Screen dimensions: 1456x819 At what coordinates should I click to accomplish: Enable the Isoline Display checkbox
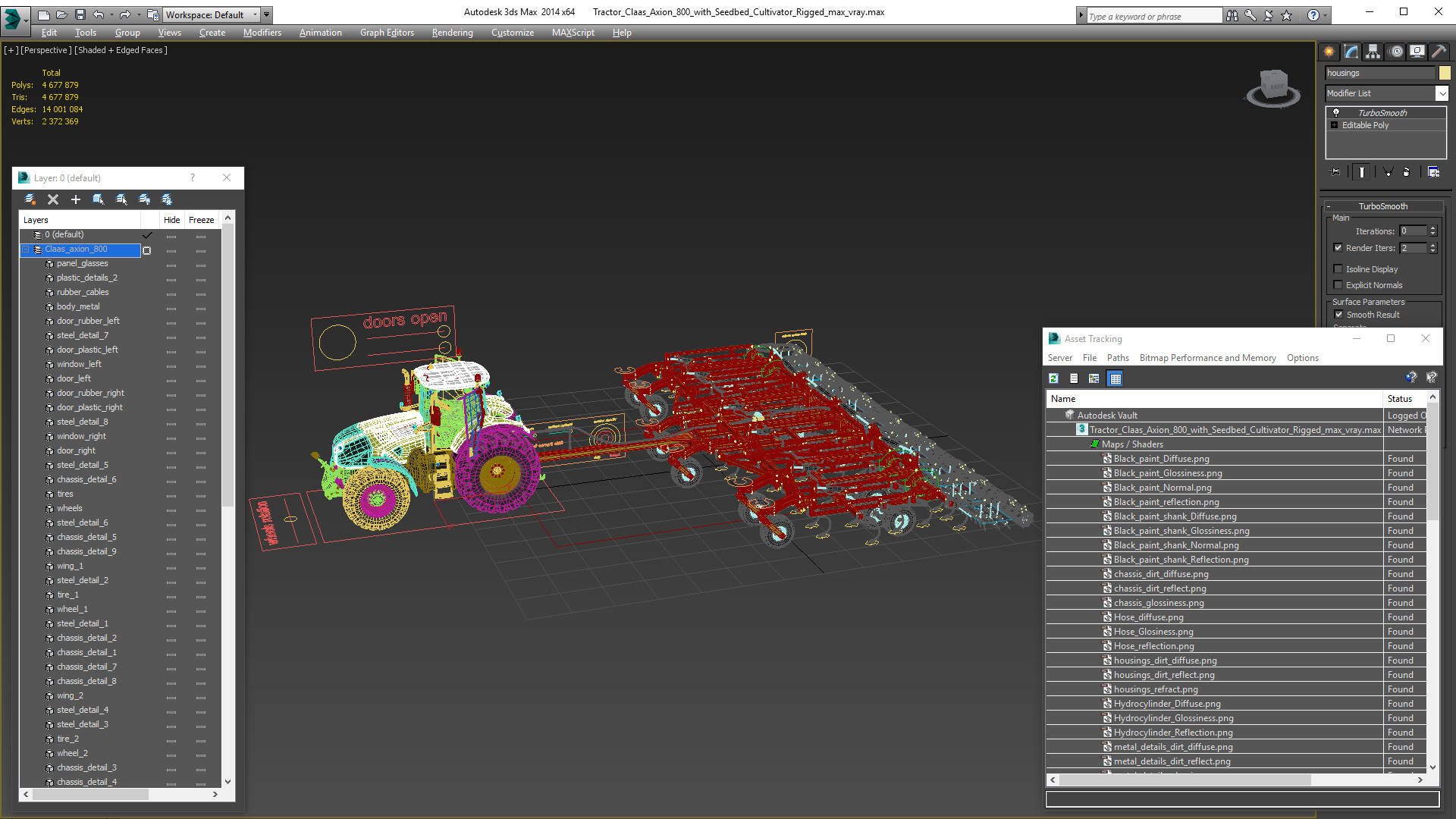coord(1338,269)
